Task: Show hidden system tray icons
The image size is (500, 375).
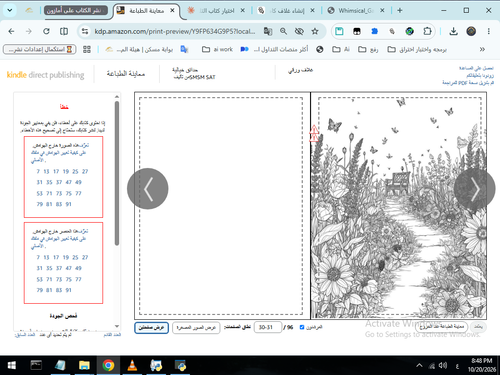Action: pos(419,366)
